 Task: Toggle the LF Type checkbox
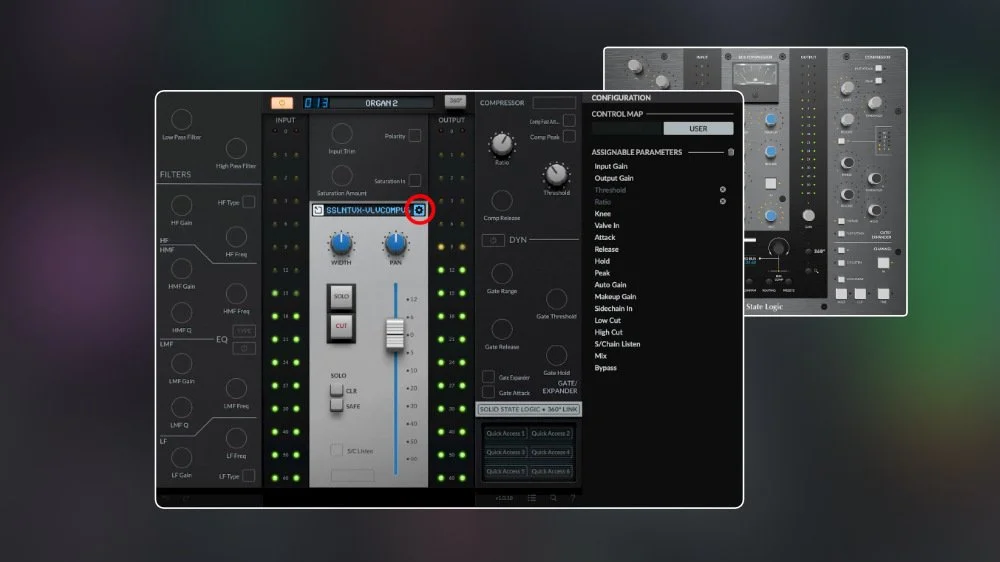pyautogui.click(x=249, y=475)
